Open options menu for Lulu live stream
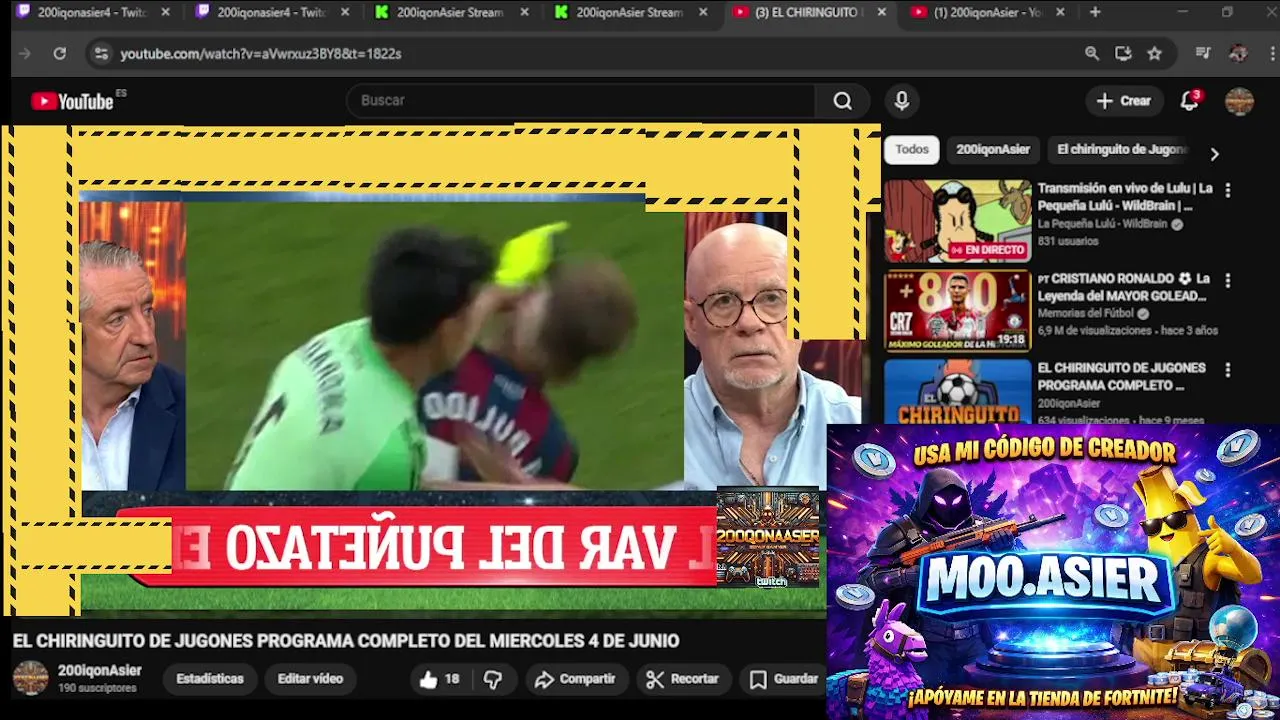Screen dimensions: 1280x720 (x=1228, y=190)
